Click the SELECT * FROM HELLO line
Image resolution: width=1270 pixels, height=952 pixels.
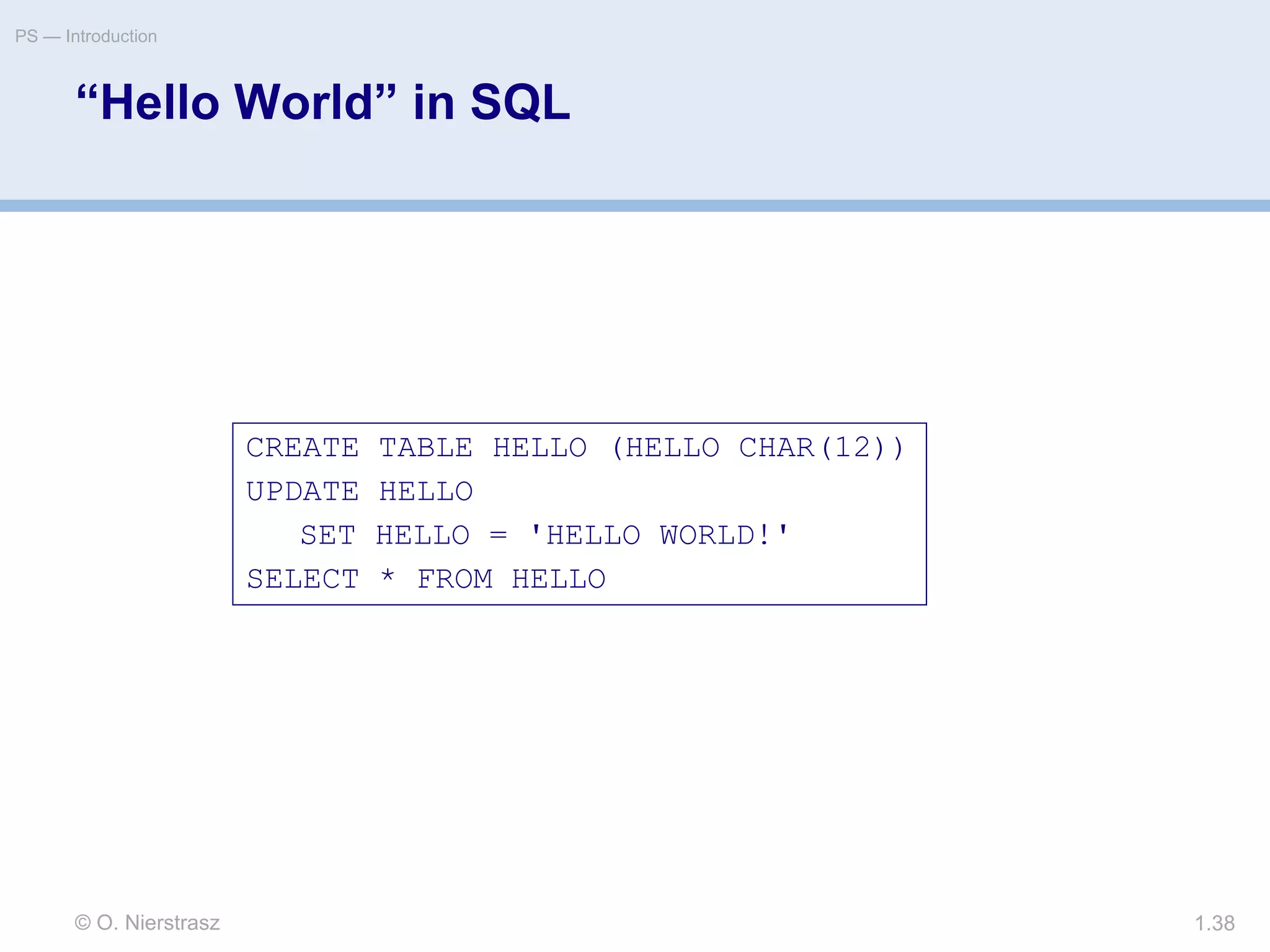pos(425,580)
